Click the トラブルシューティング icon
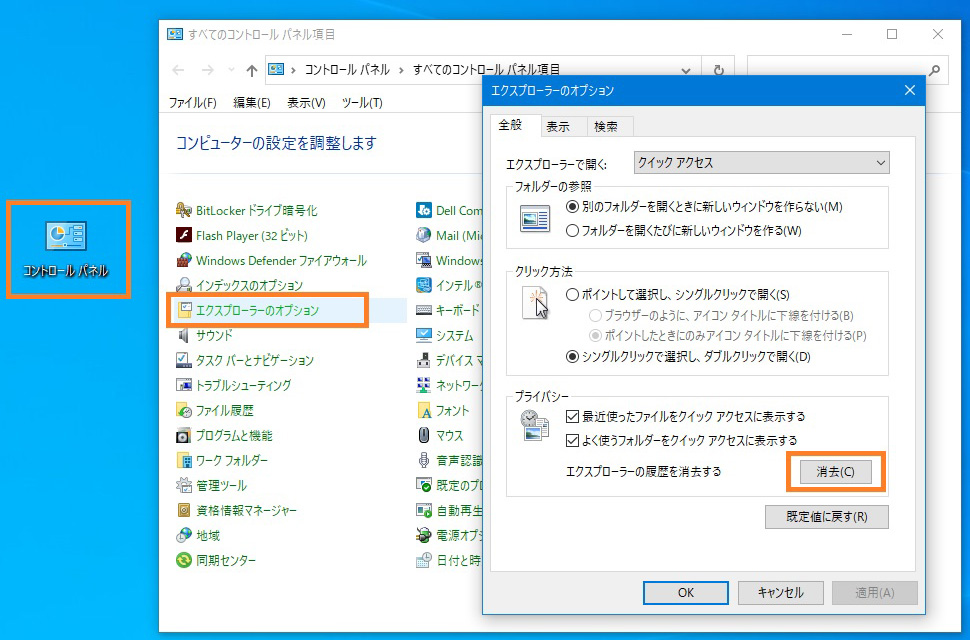This screenshot has height=640, width=970. point(184,386)
